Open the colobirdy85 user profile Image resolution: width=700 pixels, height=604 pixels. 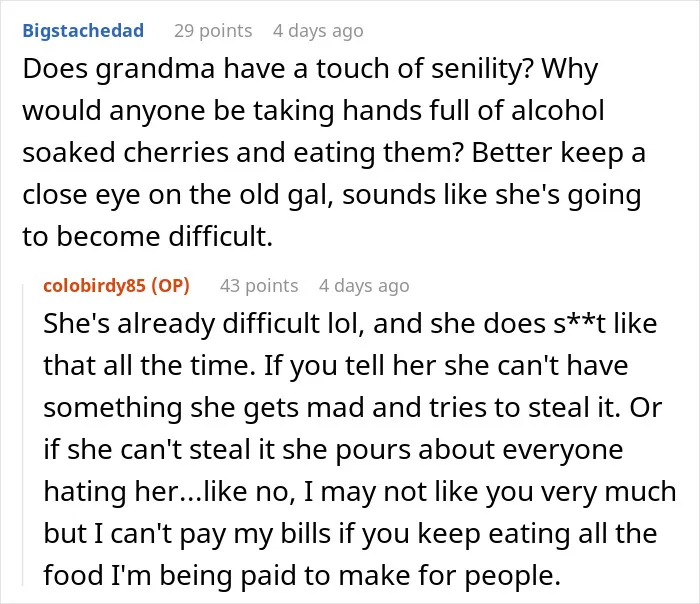[x=94, y=286]
